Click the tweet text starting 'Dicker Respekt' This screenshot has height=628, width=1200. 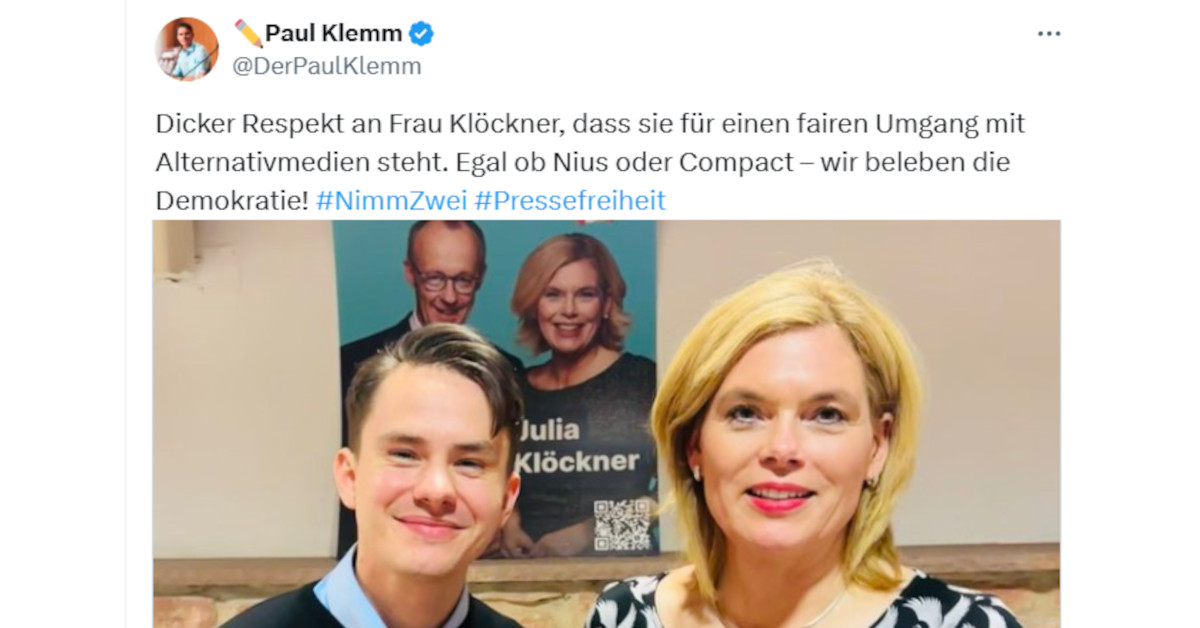[x=590, y=162]
